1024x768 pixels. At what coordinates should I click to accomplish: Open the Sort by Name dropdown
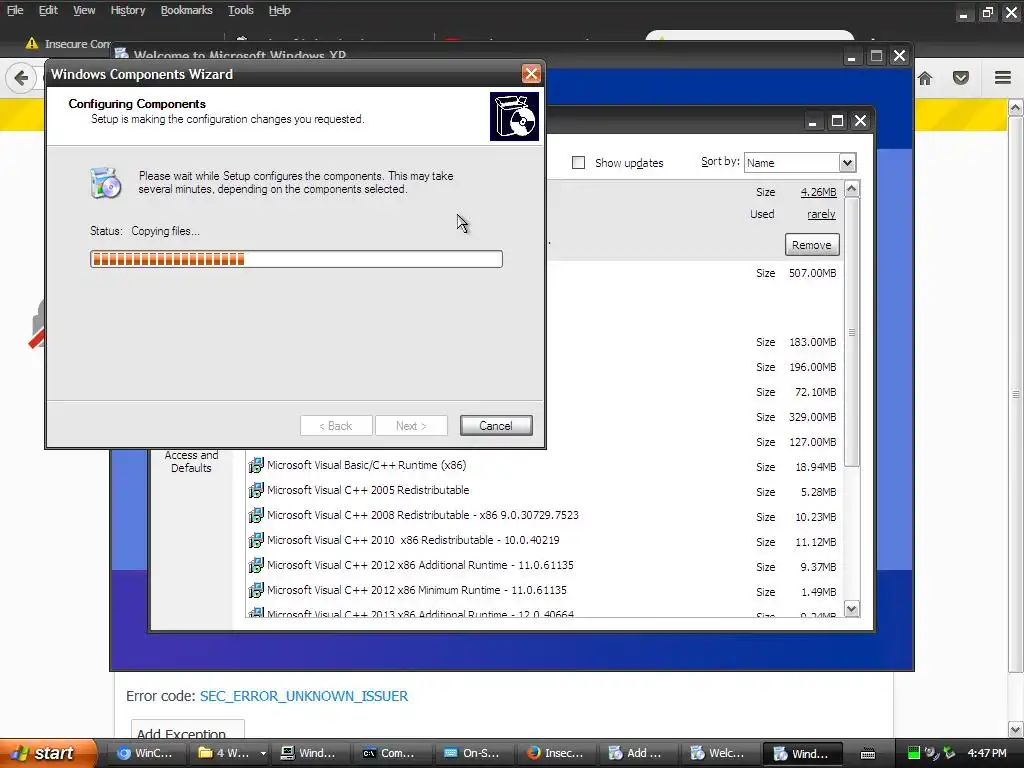(846, 163)
